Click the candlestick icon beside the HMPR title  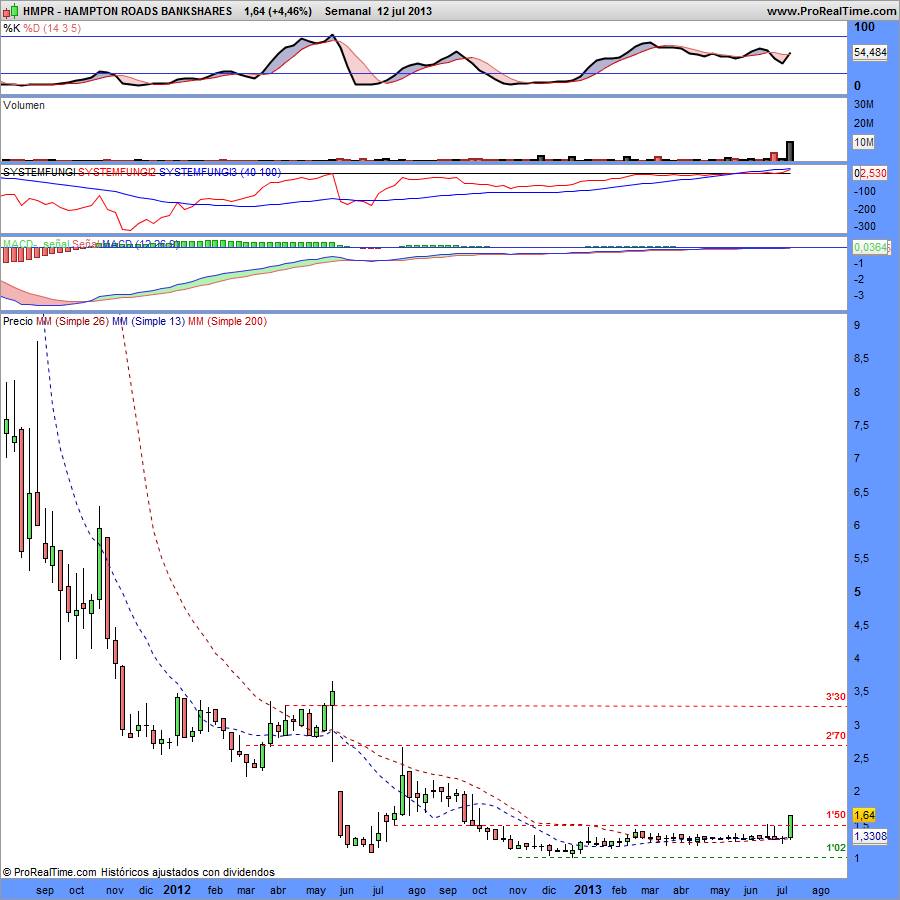click(11, 10)
